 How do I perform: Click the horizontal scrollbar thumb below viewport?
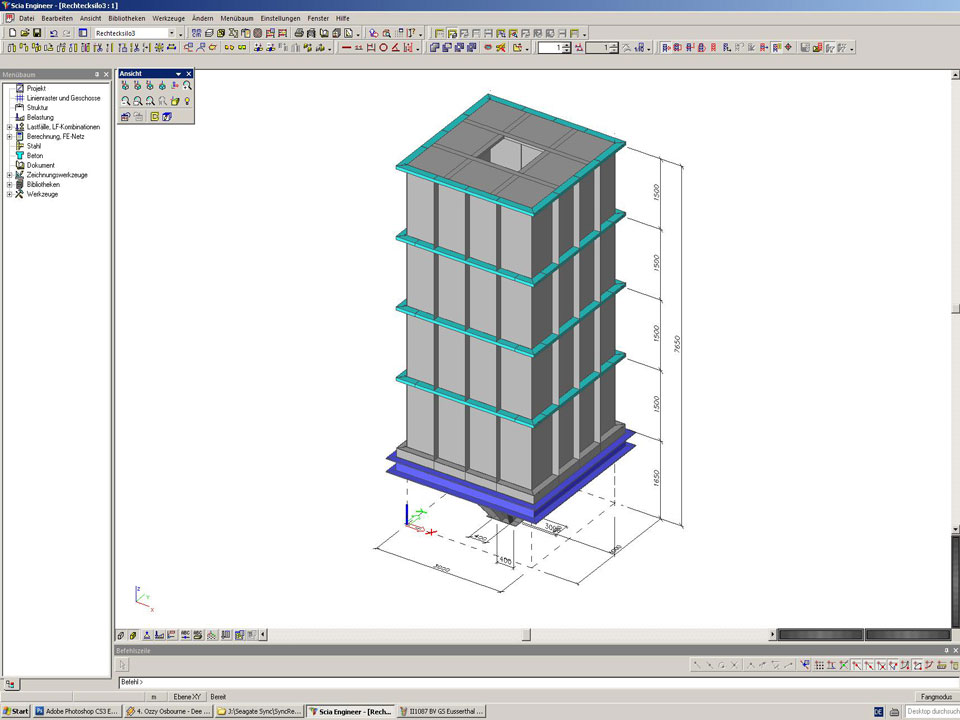(x=527, y=634)
